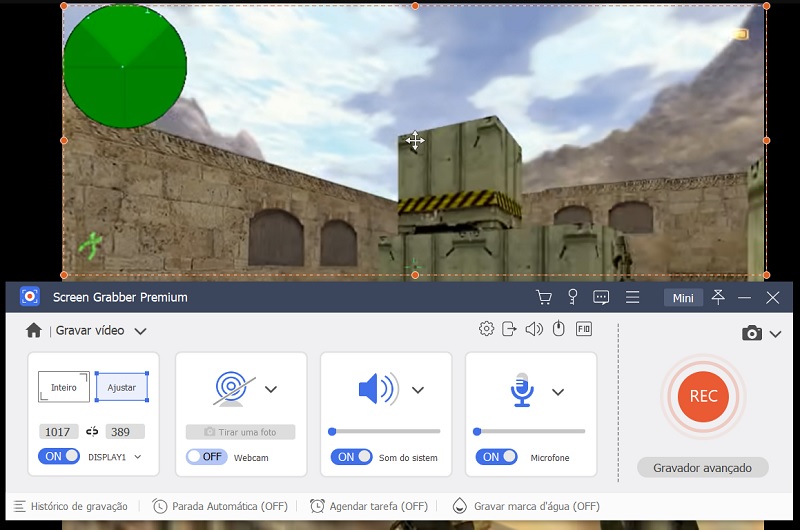
Task: Adjust the system sound volume slider
Action: 385,432
